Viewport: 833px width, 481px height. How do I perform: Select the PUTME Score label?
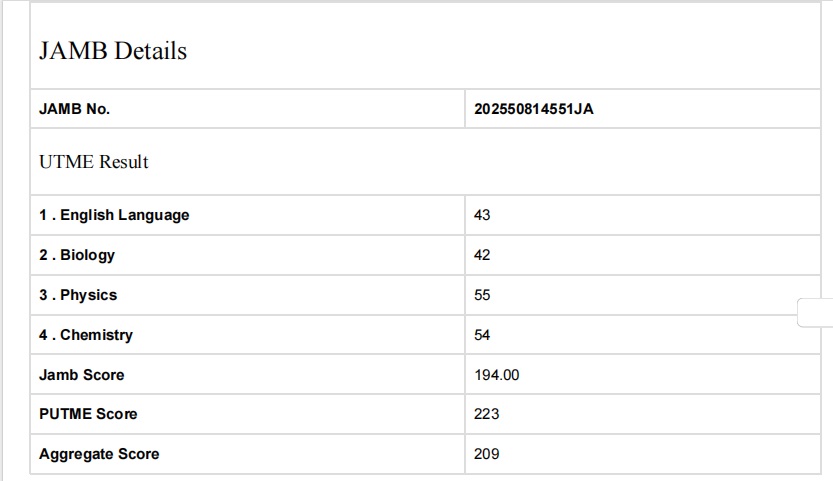[88, 414]
